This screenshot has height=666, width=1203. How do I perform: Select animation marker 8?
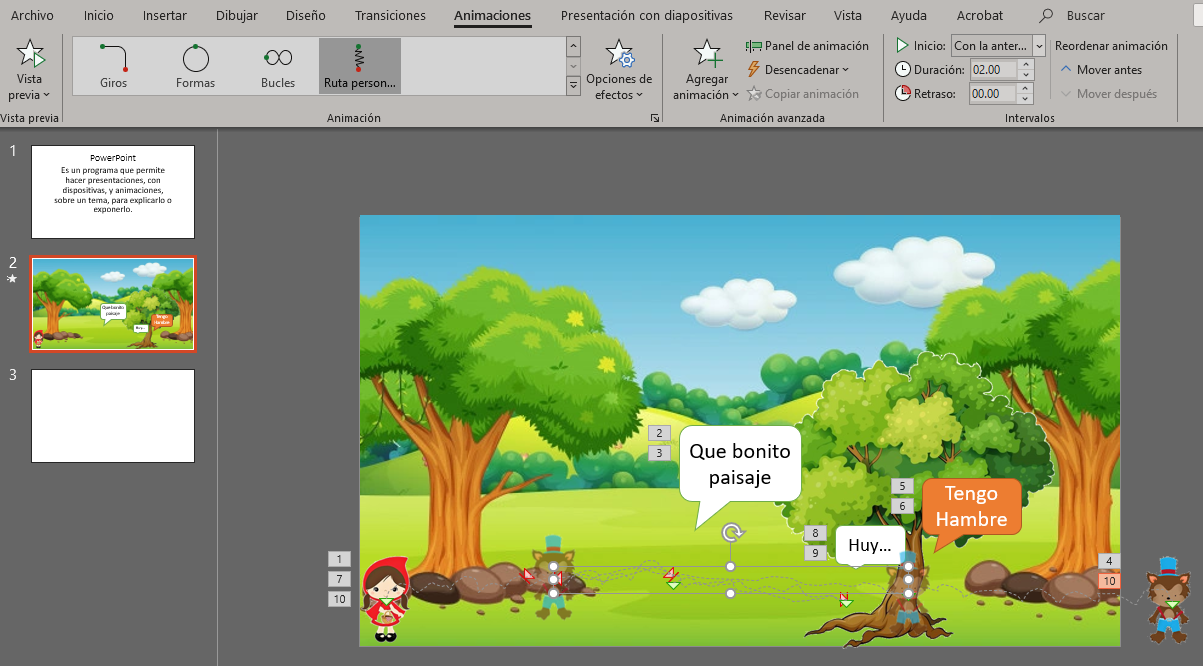816,533
